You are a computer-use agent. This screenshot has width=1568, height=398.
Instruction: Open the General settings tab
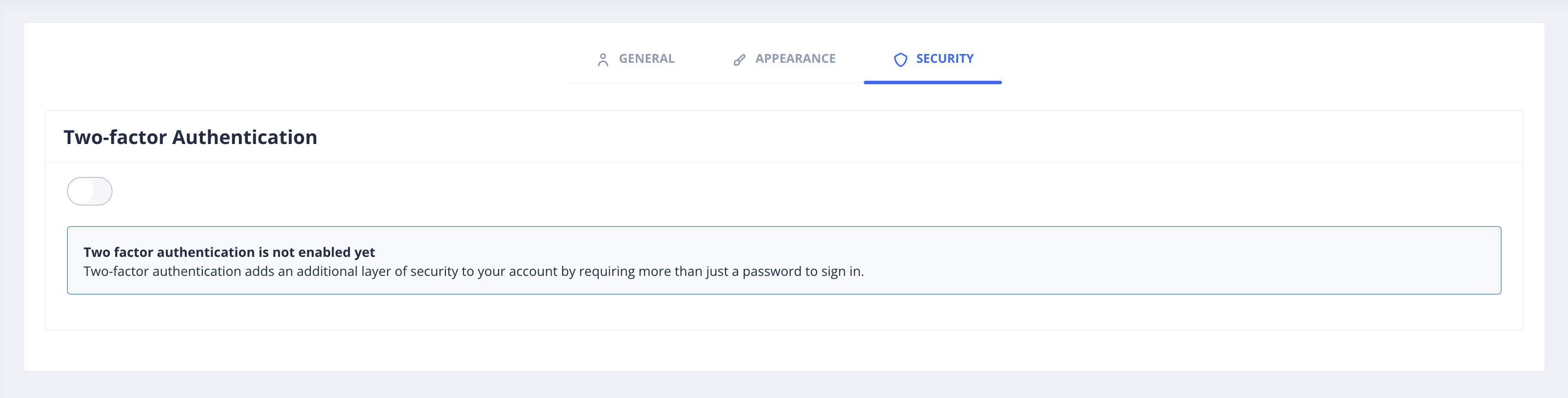pos(636,59)
